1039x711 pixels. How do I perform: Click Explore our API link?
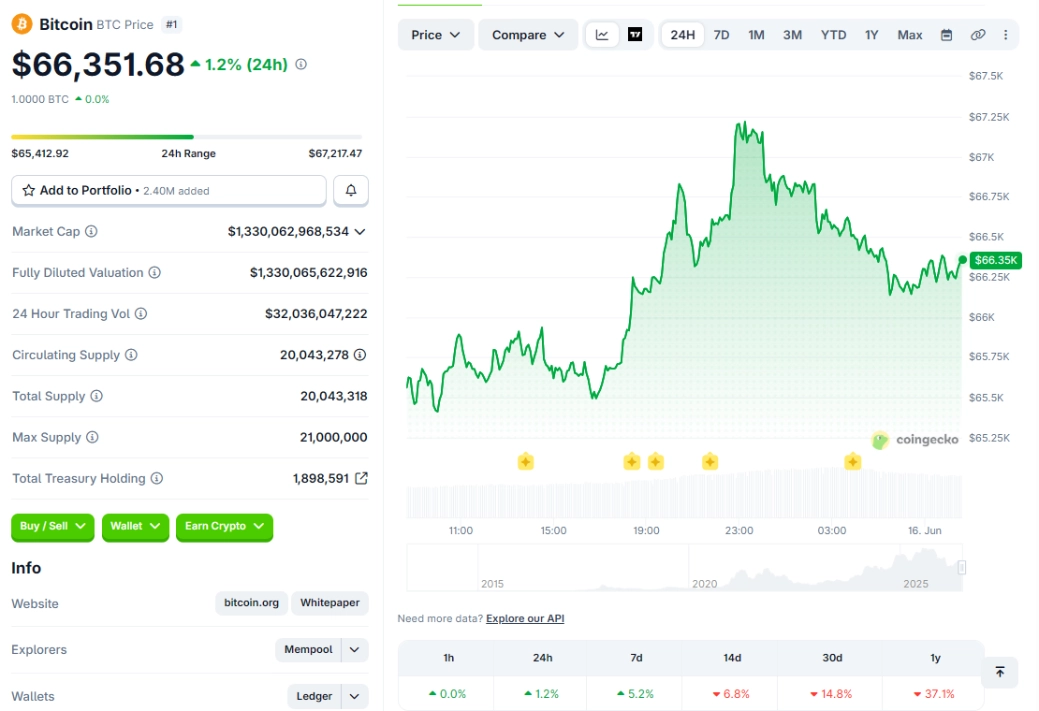pyautogui.click(x=525, y=618)
